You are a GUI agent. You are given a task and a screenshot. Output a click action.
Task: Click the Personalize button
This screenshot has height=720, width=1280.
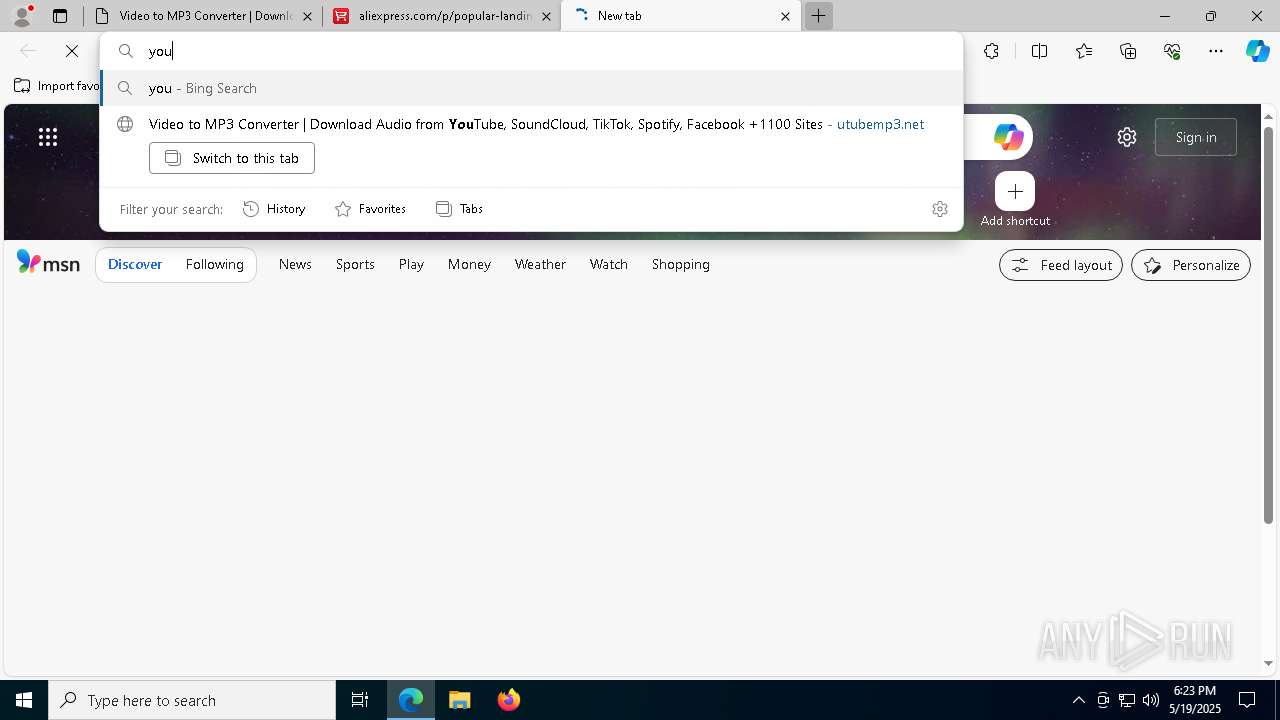[1191, 265]
